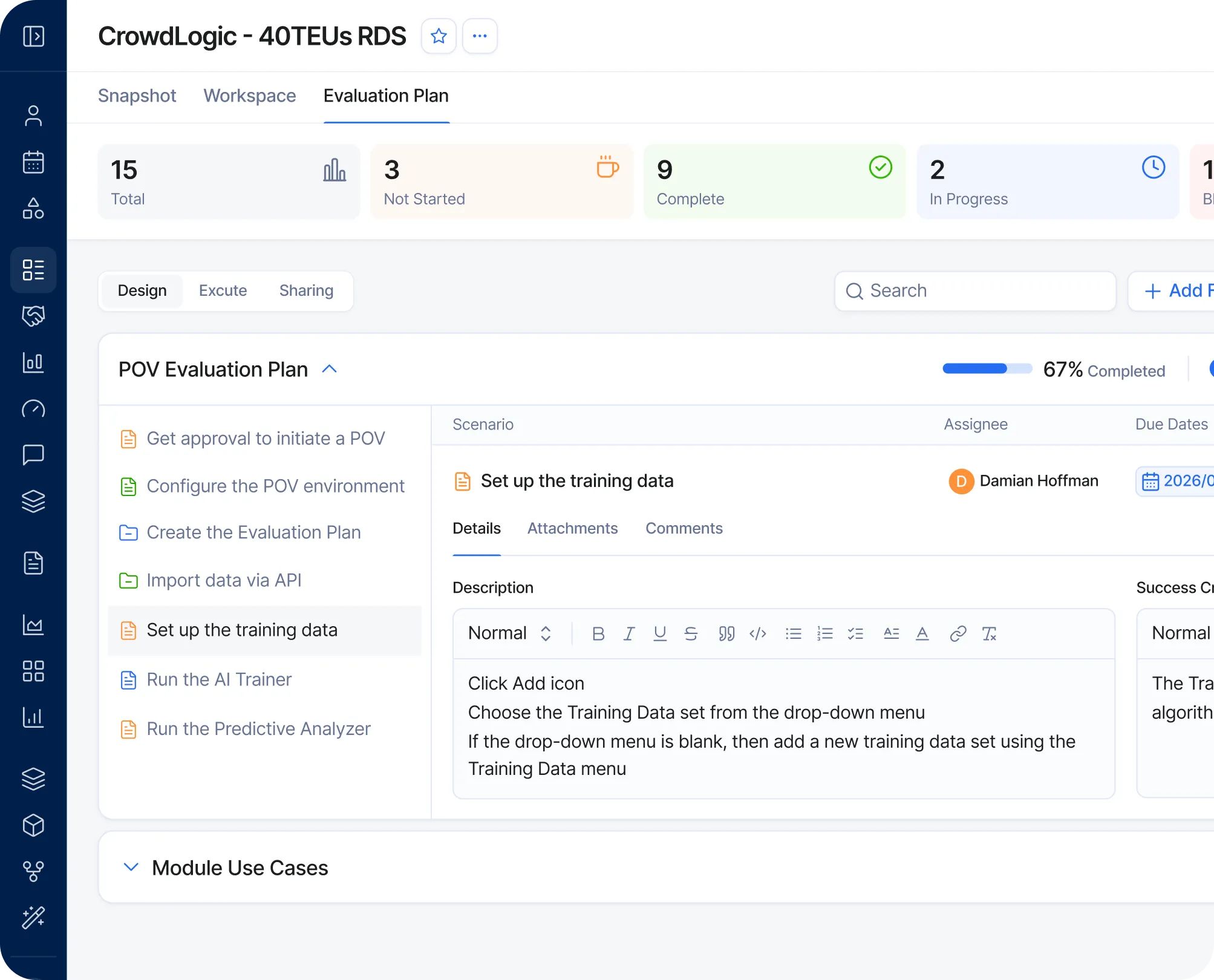Insert a checklist in the description
The image size is (1214, 980).
(x=855, y=633)
